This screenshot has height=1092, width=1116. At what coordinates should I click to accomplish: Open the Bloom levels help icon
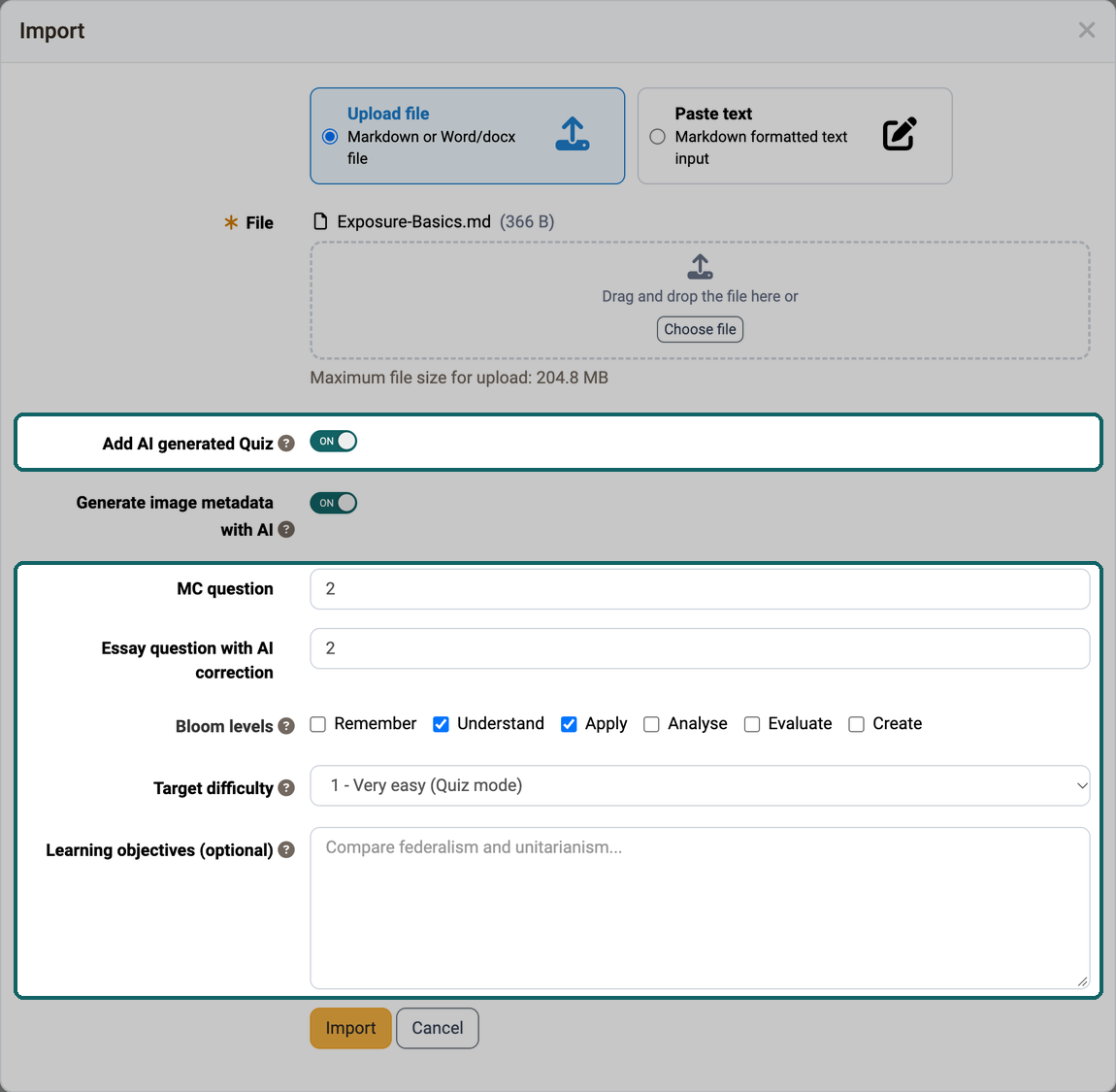click(286, 726)
